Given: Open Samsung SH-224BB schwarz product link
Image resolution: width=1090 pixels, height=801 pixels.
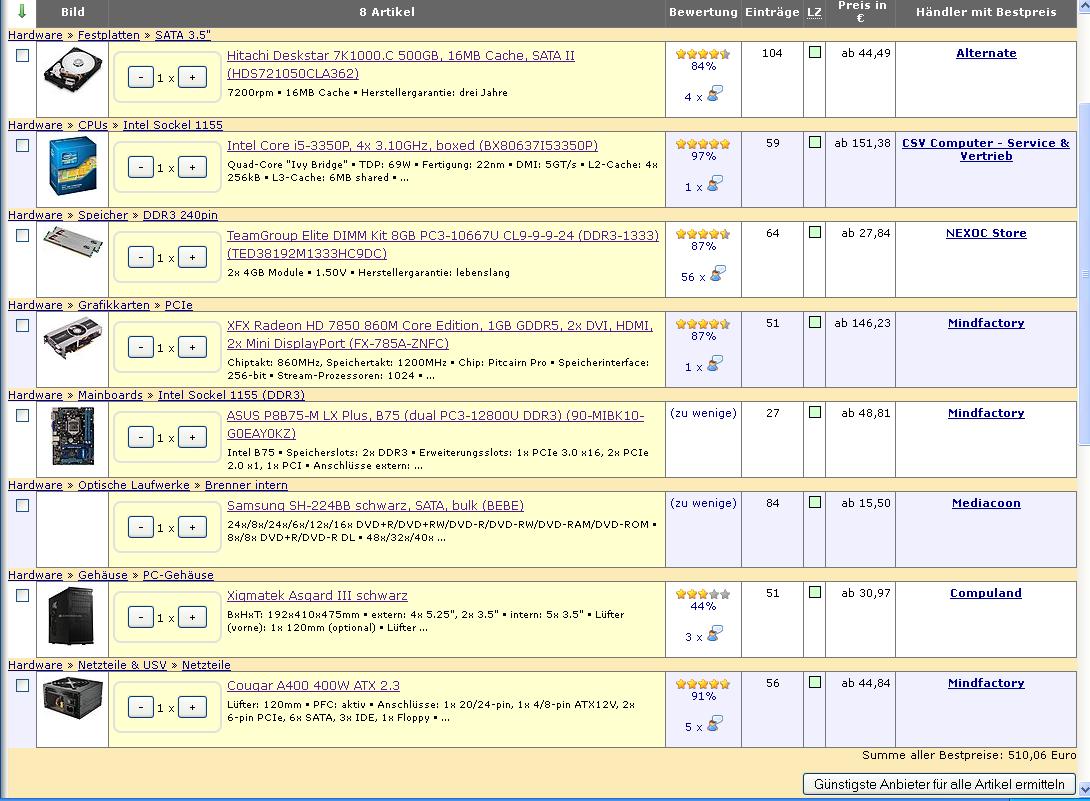Looking at the screenshot, I should point(375,505).
